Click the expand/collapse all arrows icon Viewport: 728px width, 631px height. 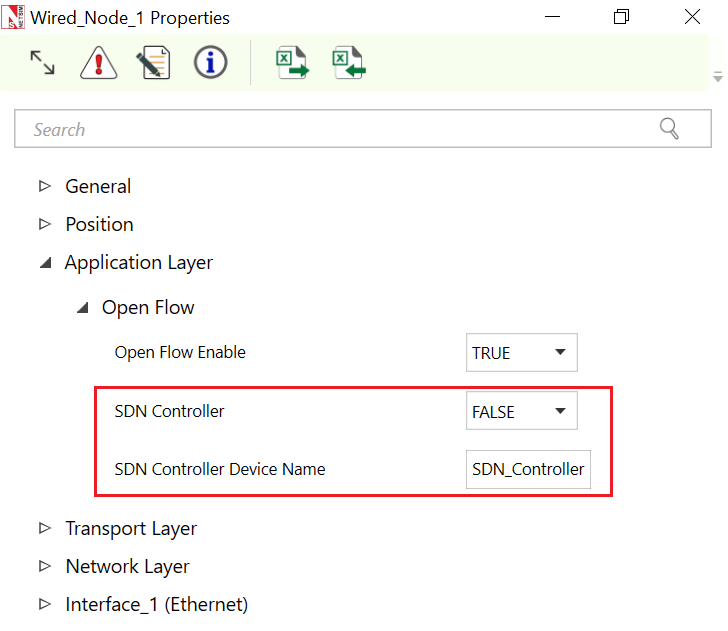click(42, 64)
